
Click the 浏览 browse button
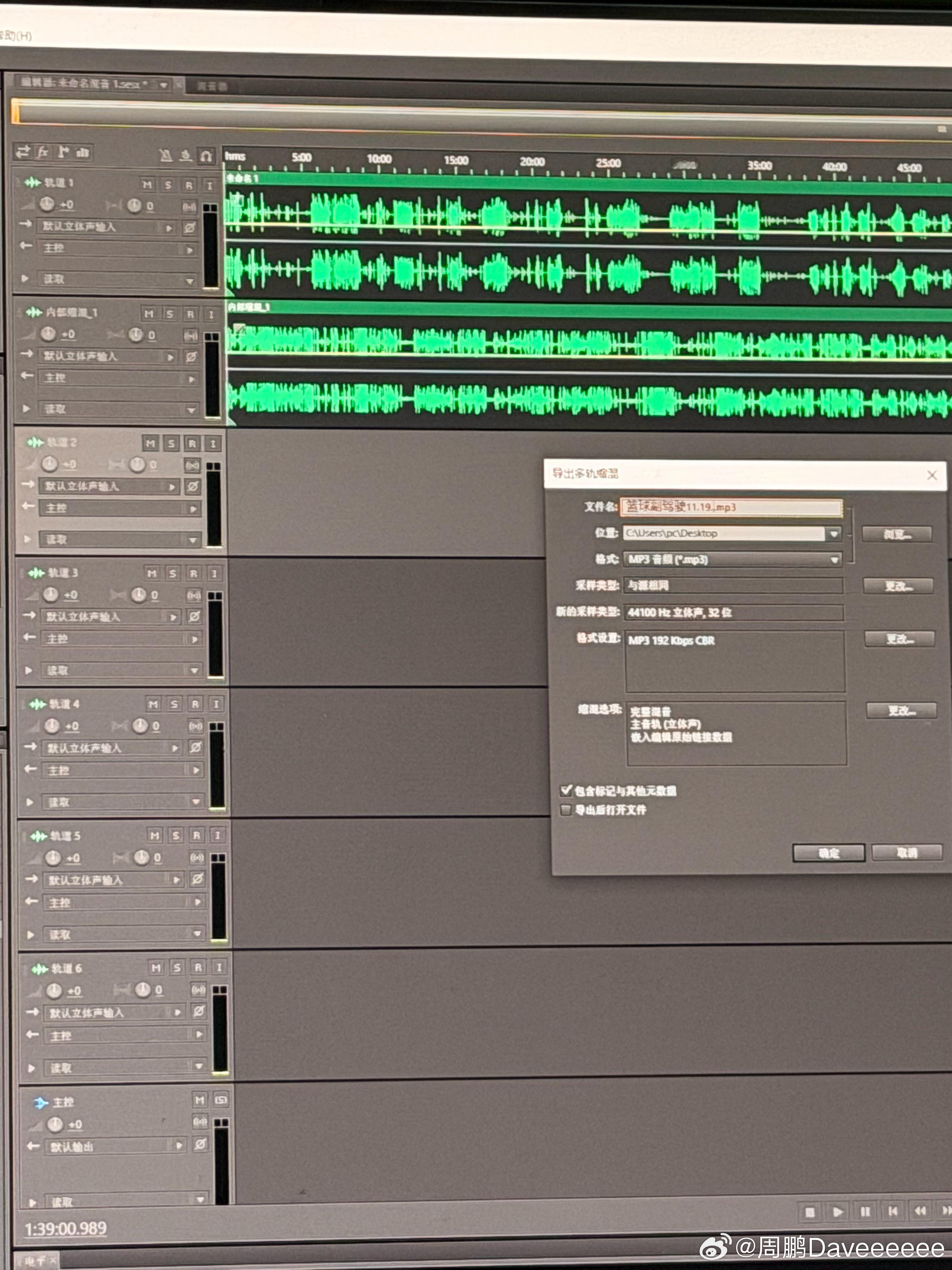(x=897, y=534)
